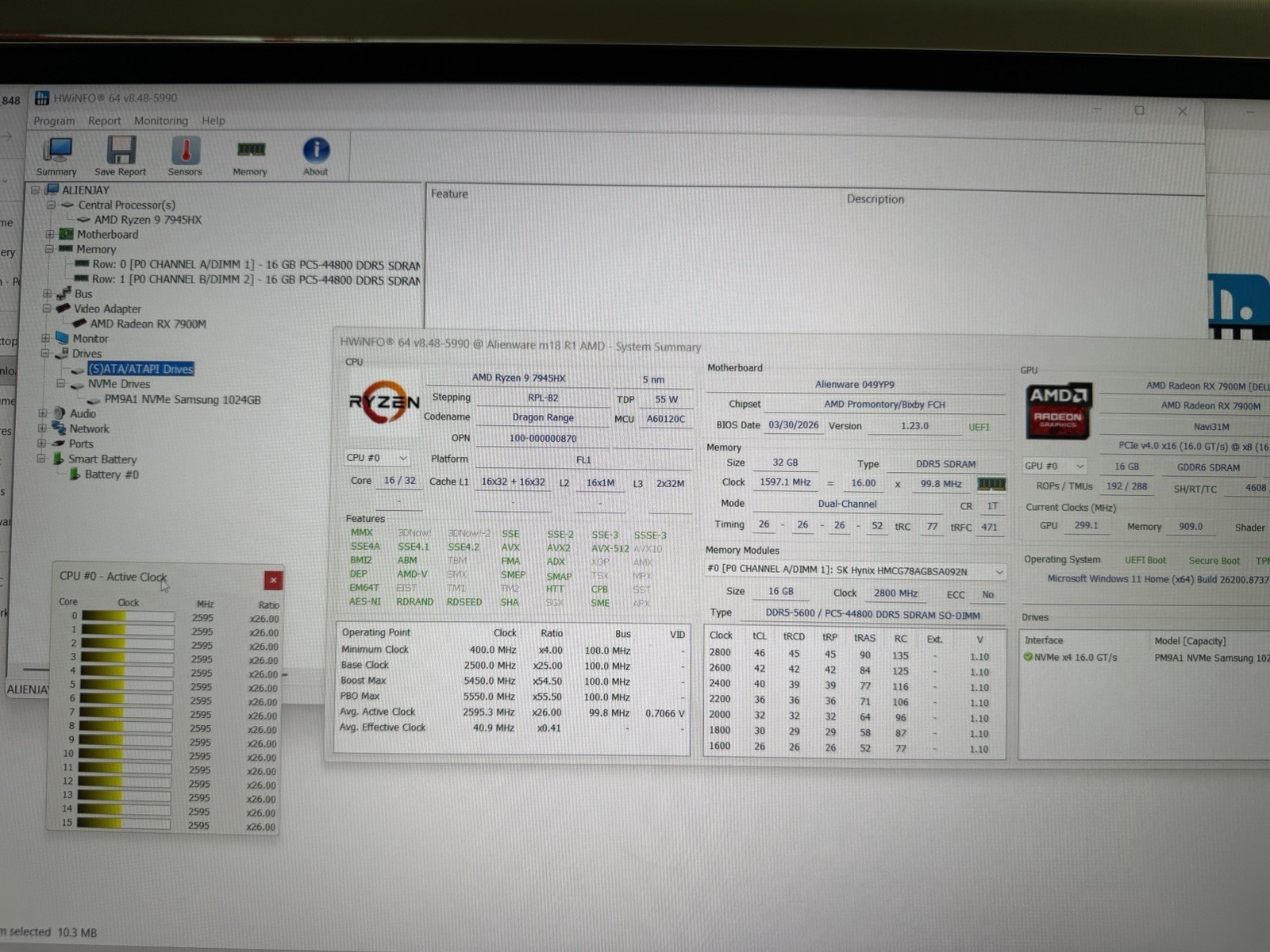Viewport: 1270px width, 952px height.
Task: Collapse the Drives tree node
Action: click(x=45, y=353)
